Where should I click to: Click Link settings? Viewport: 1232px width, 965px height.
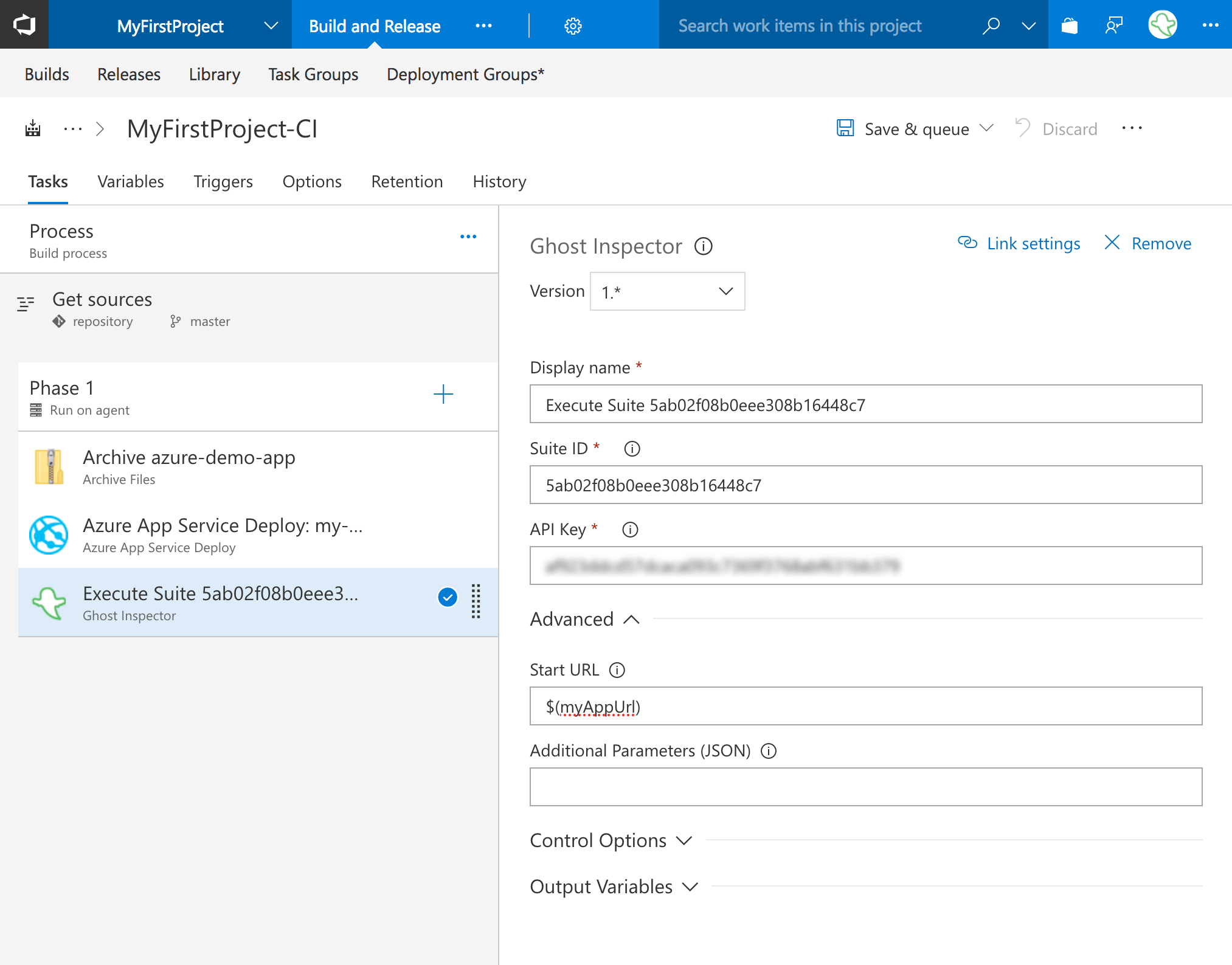pyautogui.click(x=1019, y=243)
